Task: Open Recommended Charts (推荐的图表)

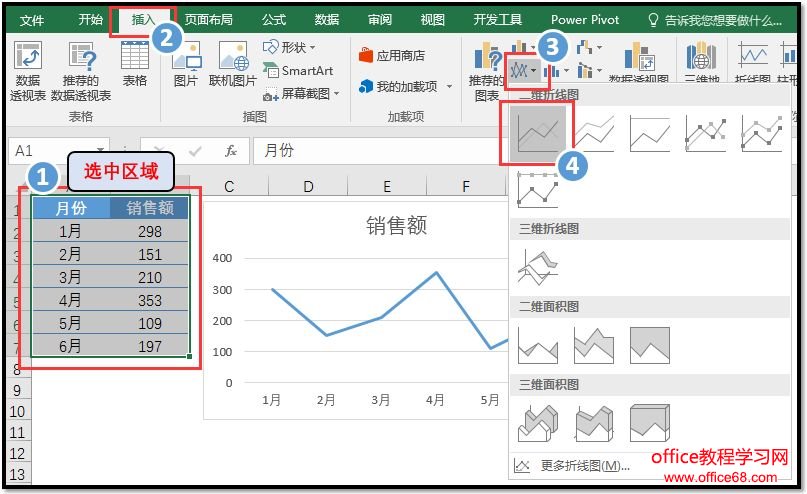Action: 486,72
